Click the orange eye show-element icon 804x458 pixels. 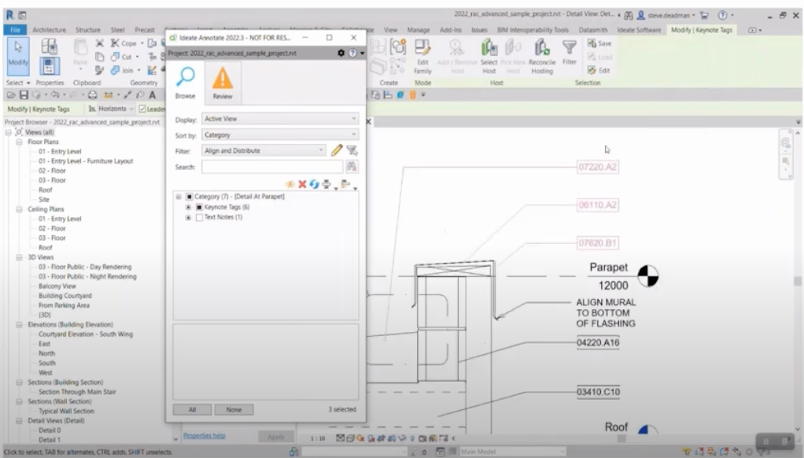point(290,184)
